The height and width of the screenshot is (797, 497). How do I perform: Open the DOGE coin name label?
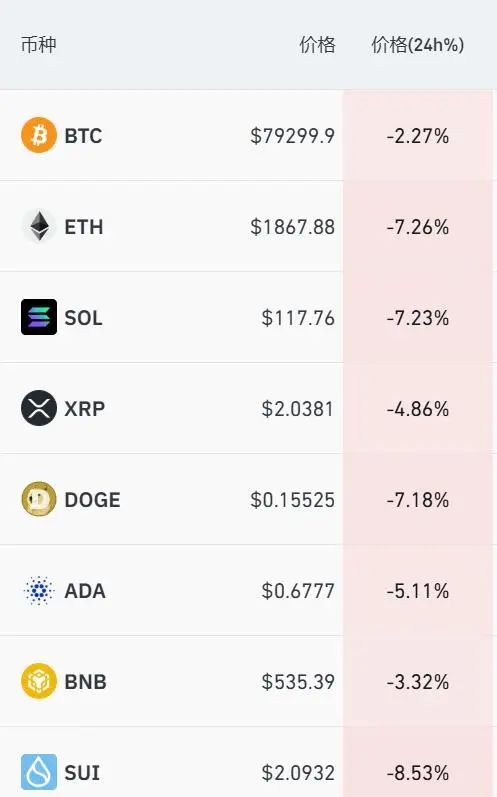click(x=92, y=500)
